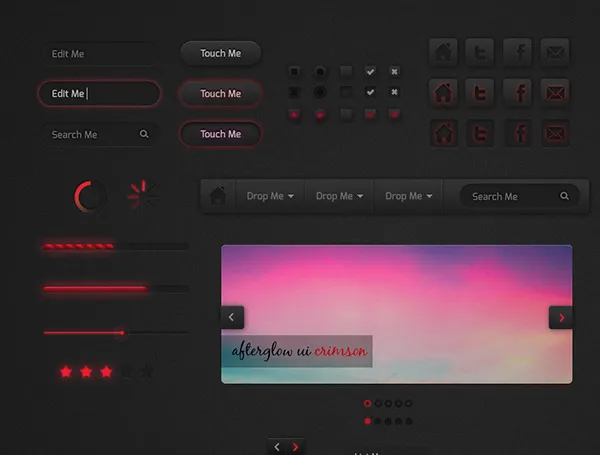Image resolution: width=600 pixels, height=455 pixels.
Task: Select the top-row round radio button
Action: [320, 72]
